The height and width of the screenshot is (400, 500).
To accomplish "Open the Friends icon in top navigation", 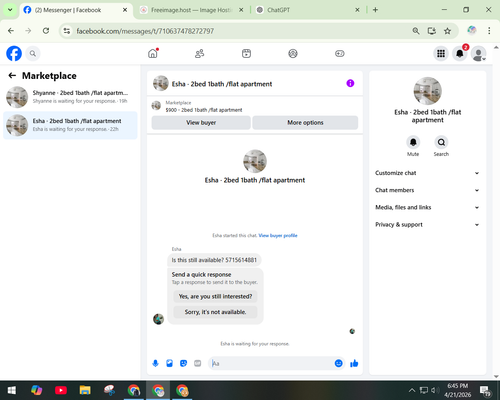I will pos(199,53).
